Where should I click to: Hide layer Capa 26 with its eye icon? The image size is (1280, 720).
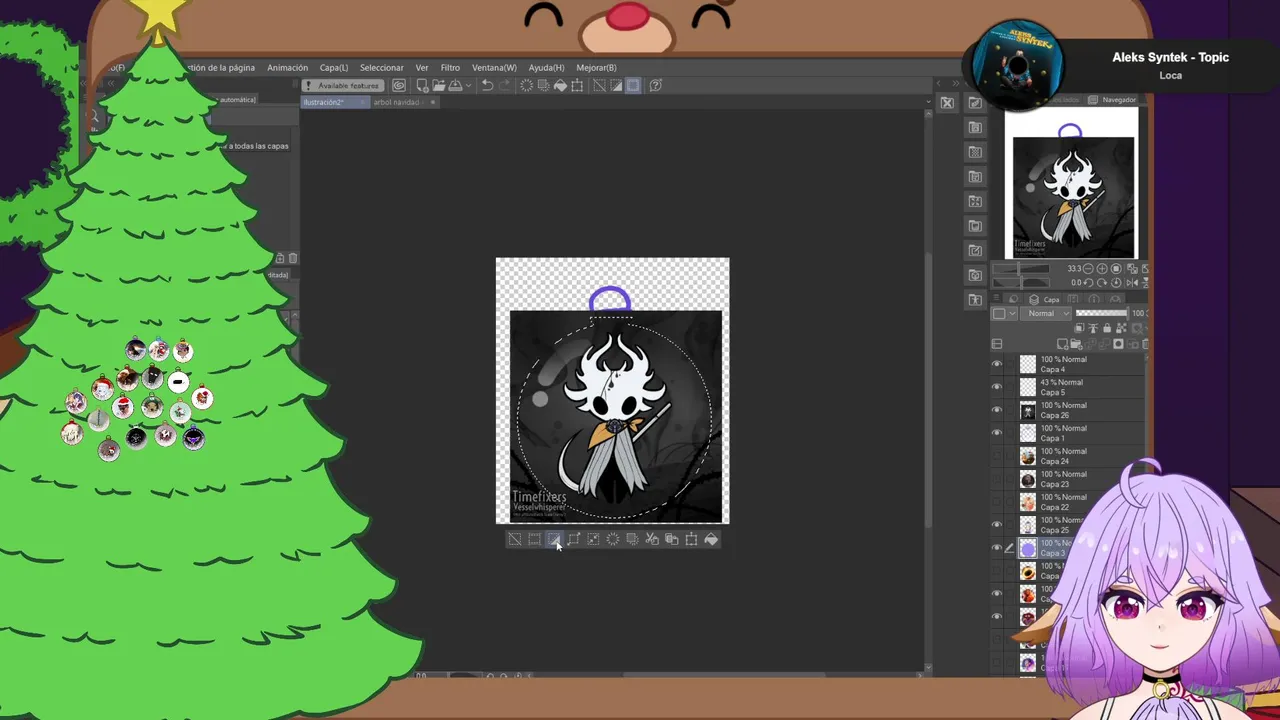(996, 410)
